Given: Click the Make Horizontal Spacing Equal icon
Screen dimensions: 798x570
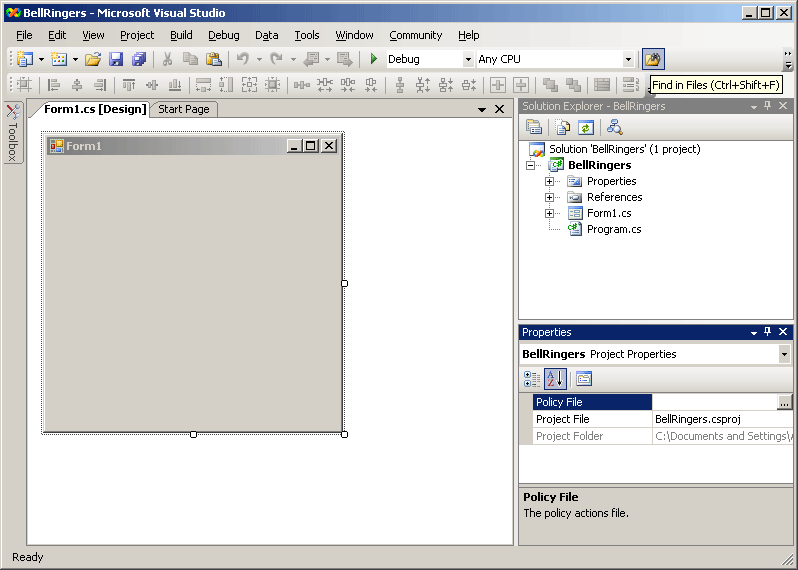Looking at the screenshot, I should click(302, 84).
